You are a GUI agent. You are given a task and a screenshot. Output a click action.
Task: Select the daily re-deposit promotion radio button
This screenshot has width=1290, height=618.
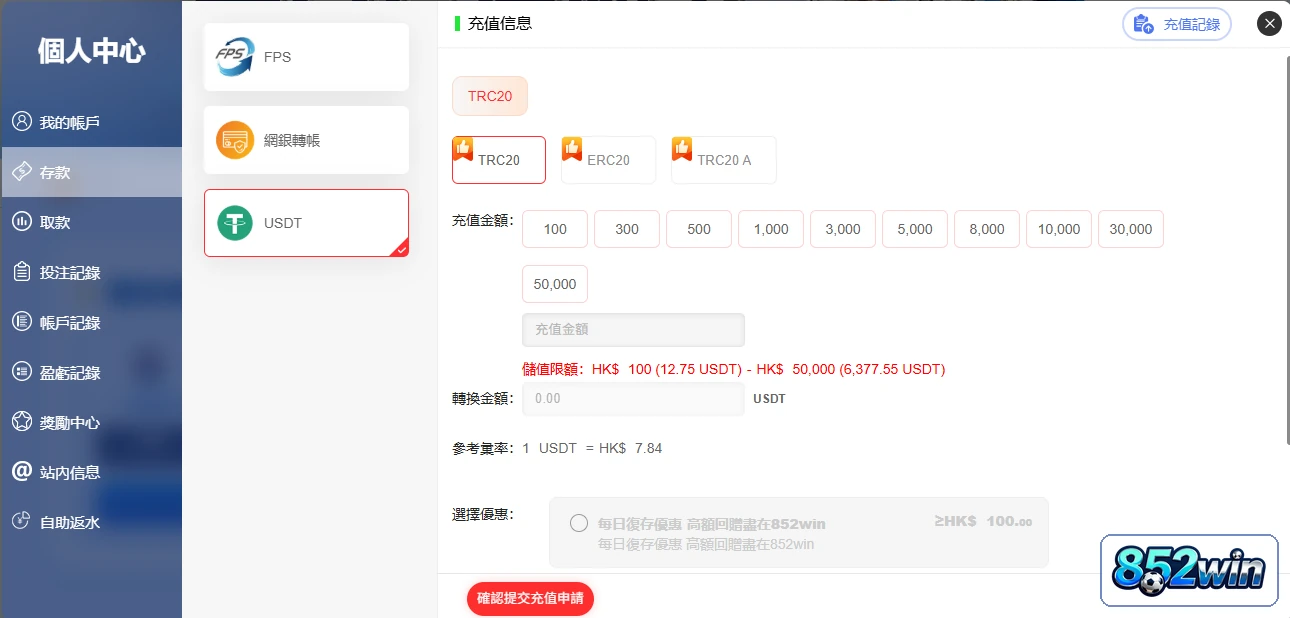coord(578,523)
